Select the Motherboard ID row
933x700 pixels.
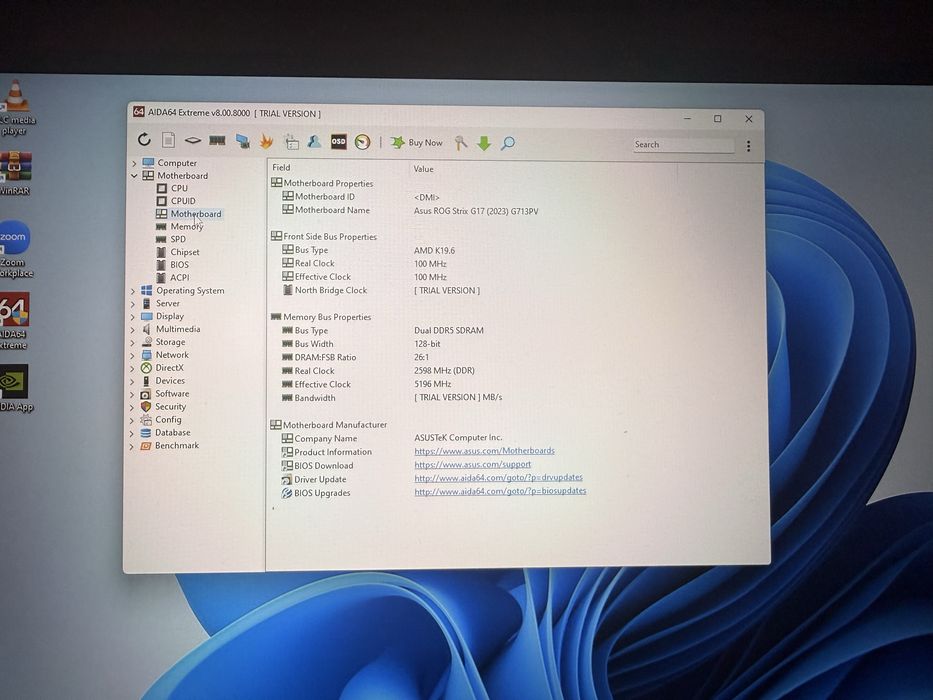pyautogui.click(x=361, y=197)
